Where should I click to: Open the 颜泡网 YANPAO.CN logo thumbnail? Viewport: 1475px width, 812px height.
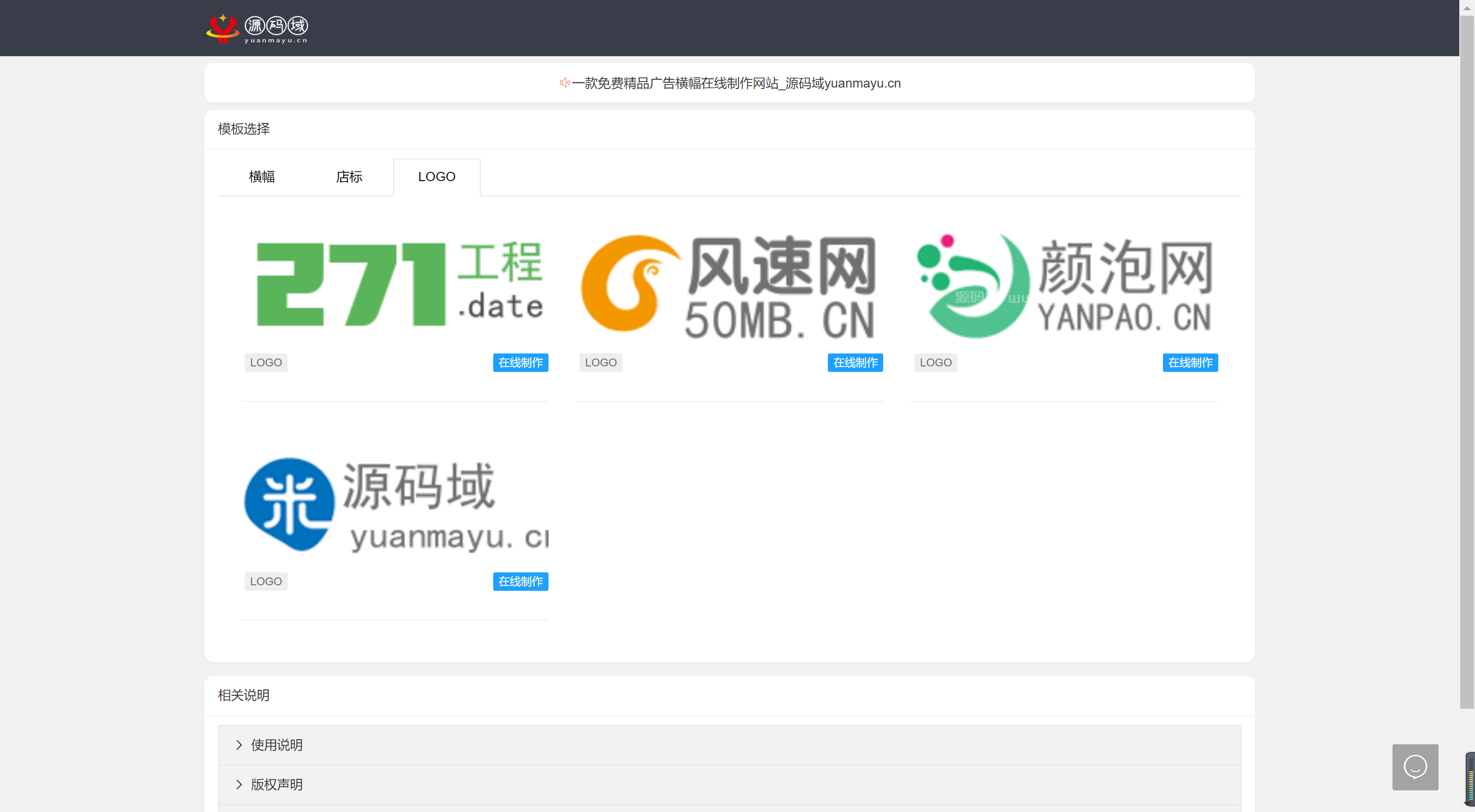[1064, 286]
